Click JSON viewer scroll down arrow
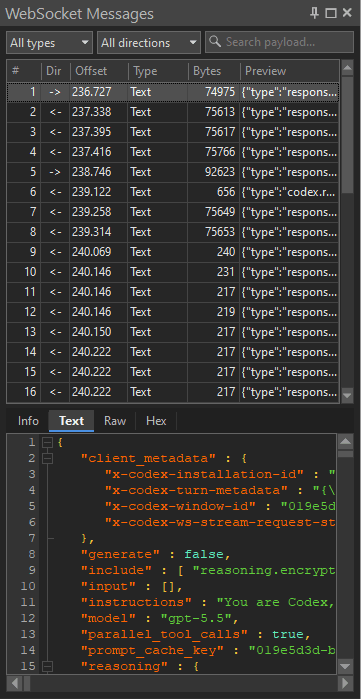Viewport: 361px width, 699px height. click(346, 666)
